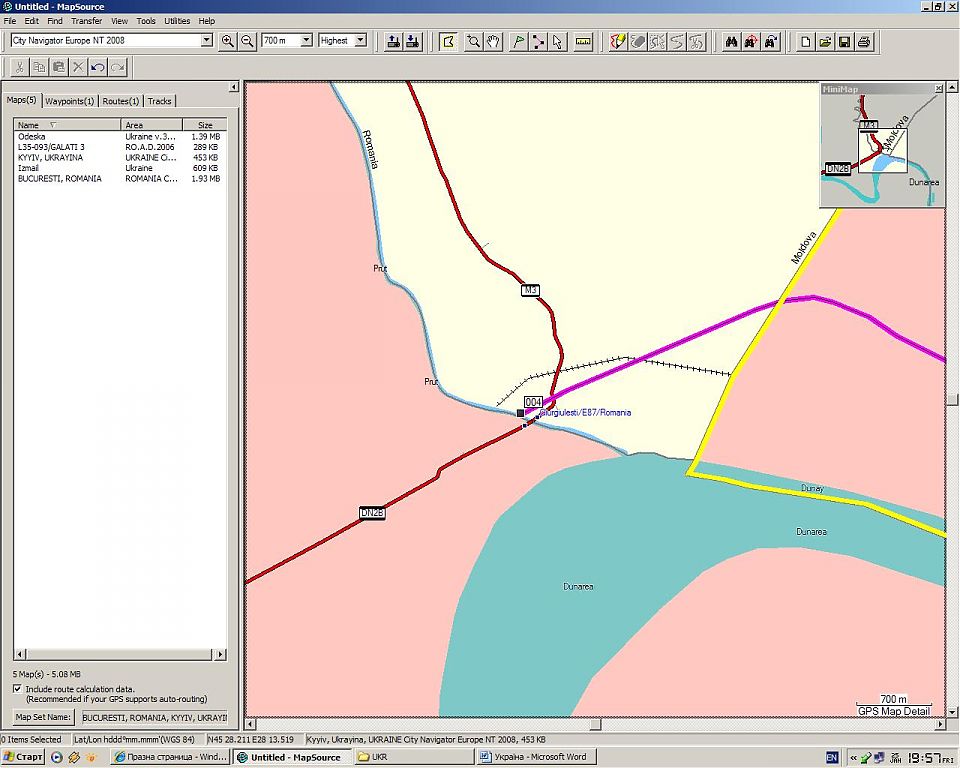The image size is (960, 768).
Task: Expand the 700 m zoom scale dropdown
Action: click(306, 41)
